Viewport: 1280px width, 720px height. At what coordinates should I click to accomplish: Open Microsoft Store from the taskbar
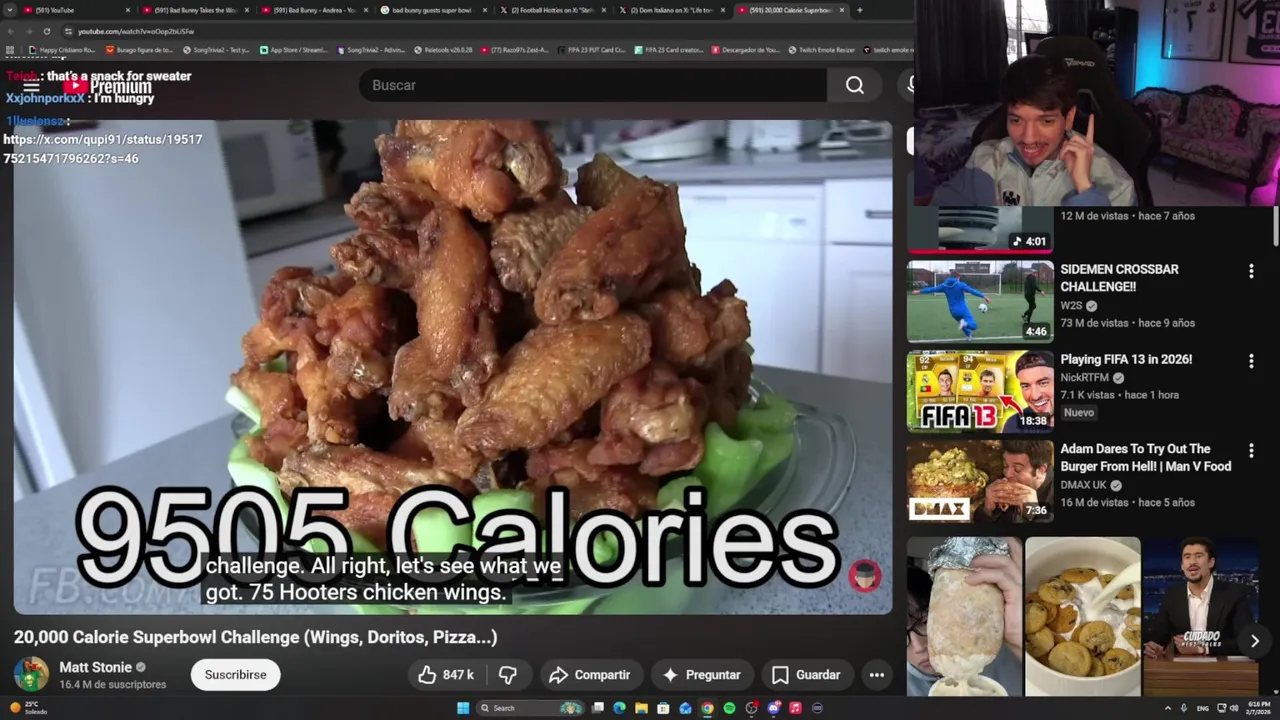663,708
